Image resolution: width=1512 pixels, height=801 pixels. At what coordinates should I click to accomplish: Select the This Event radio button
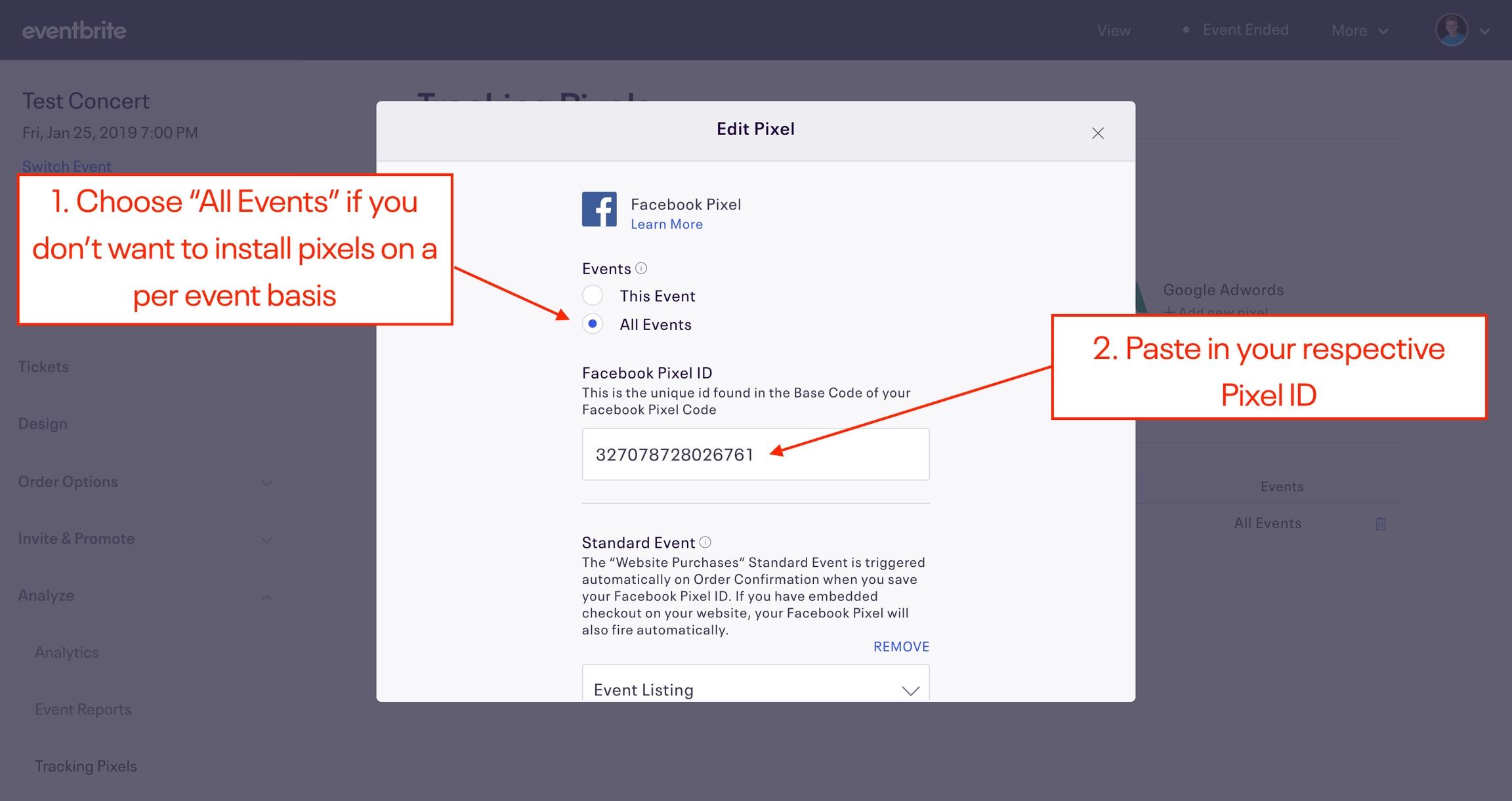(593, 296)
